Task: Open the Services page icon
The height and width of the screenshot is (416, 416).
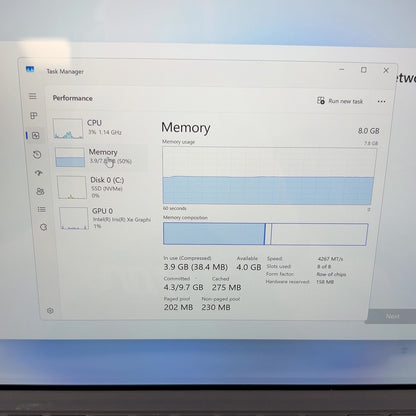Action: point(43,227)
